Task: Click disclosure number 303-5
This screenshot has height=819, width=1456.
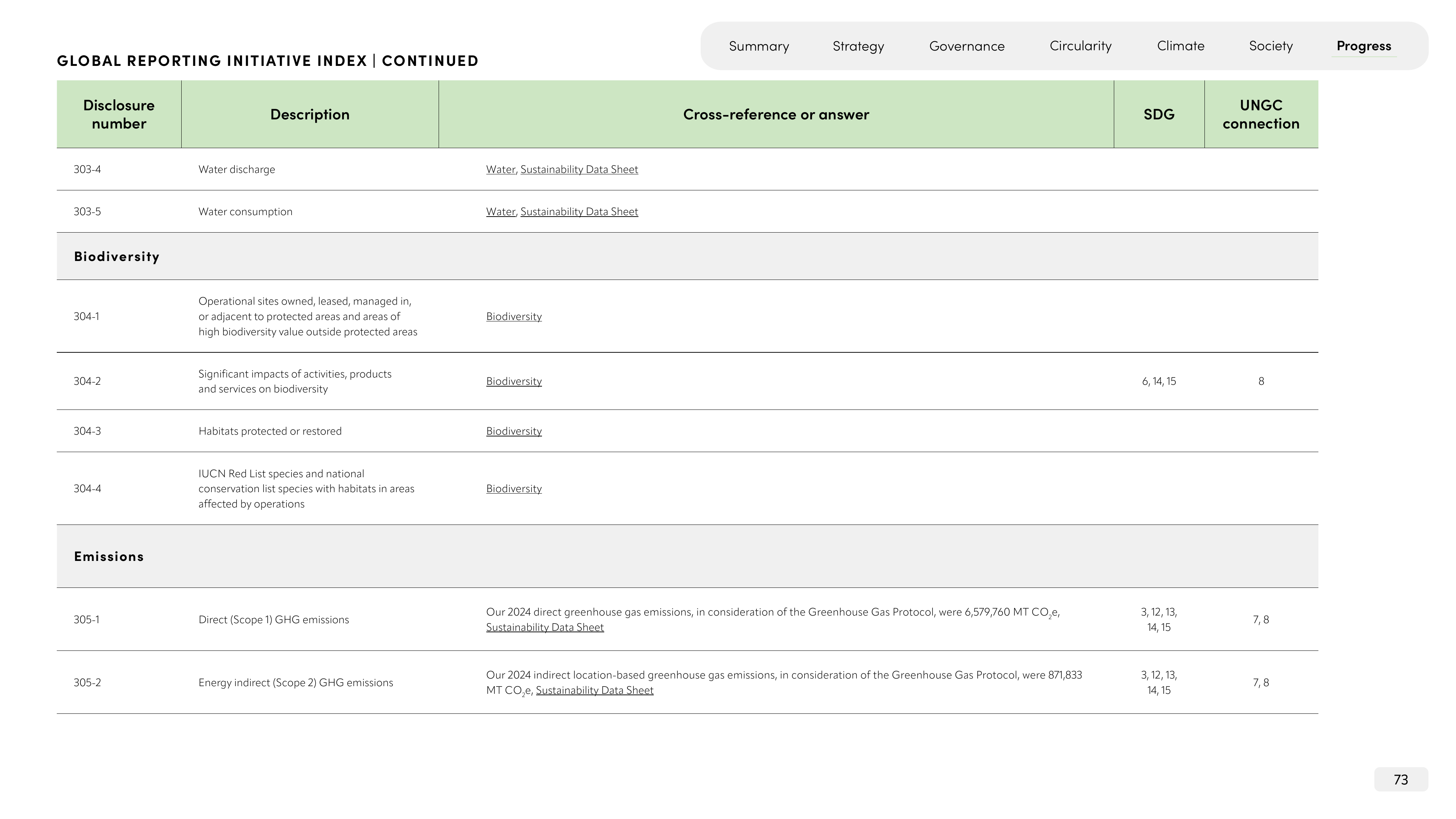Action: pos(87,211)
